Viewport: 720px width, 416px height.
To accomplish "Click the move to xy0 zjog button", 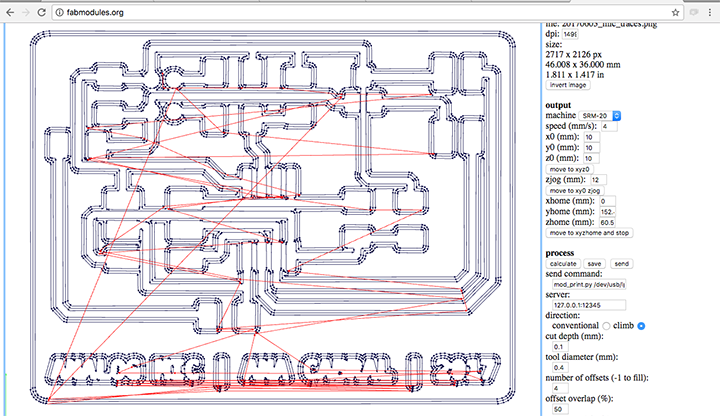I will pyautogui.click(x=575, y=190).
